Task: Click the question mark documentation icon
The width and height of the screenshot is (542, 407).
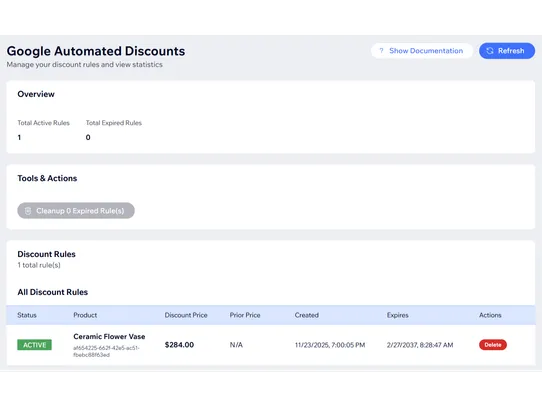Action: click(381, 51)
